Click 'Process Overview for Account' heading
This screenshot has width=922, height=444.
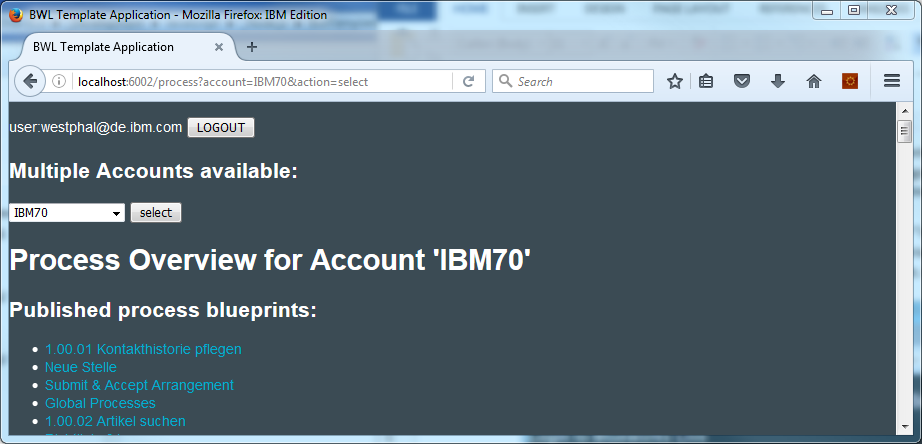(270, 260)
